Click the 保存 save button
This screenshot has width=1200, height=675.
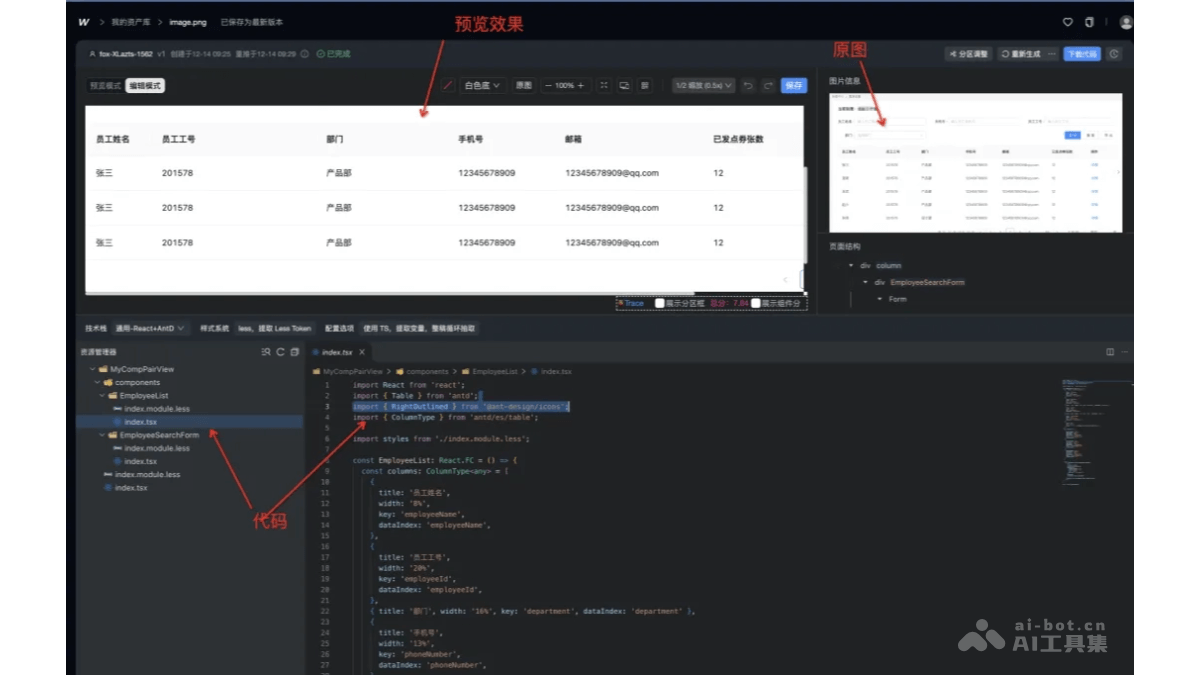791,86
